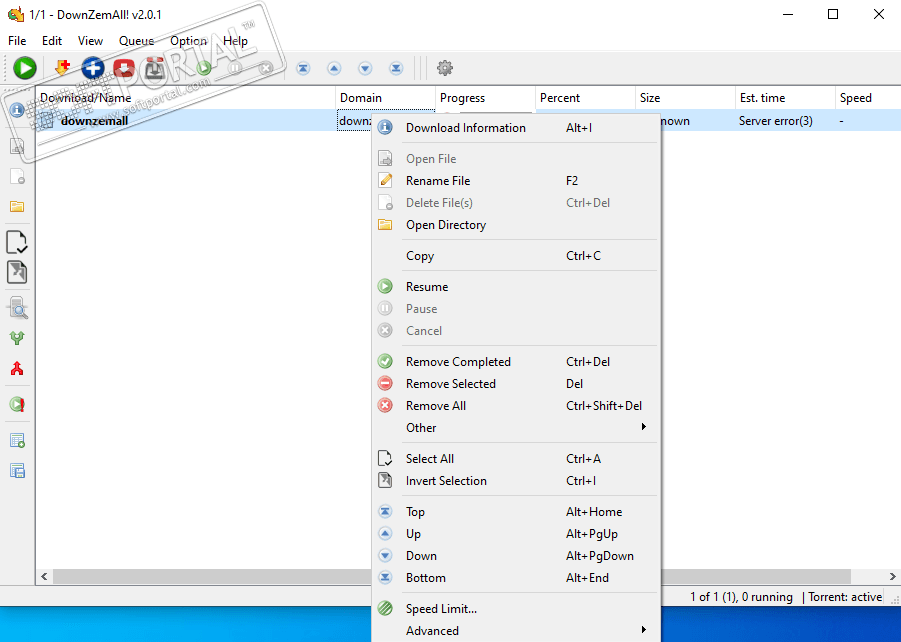Click horizontal scrollbar right arrow

(892, 576)
